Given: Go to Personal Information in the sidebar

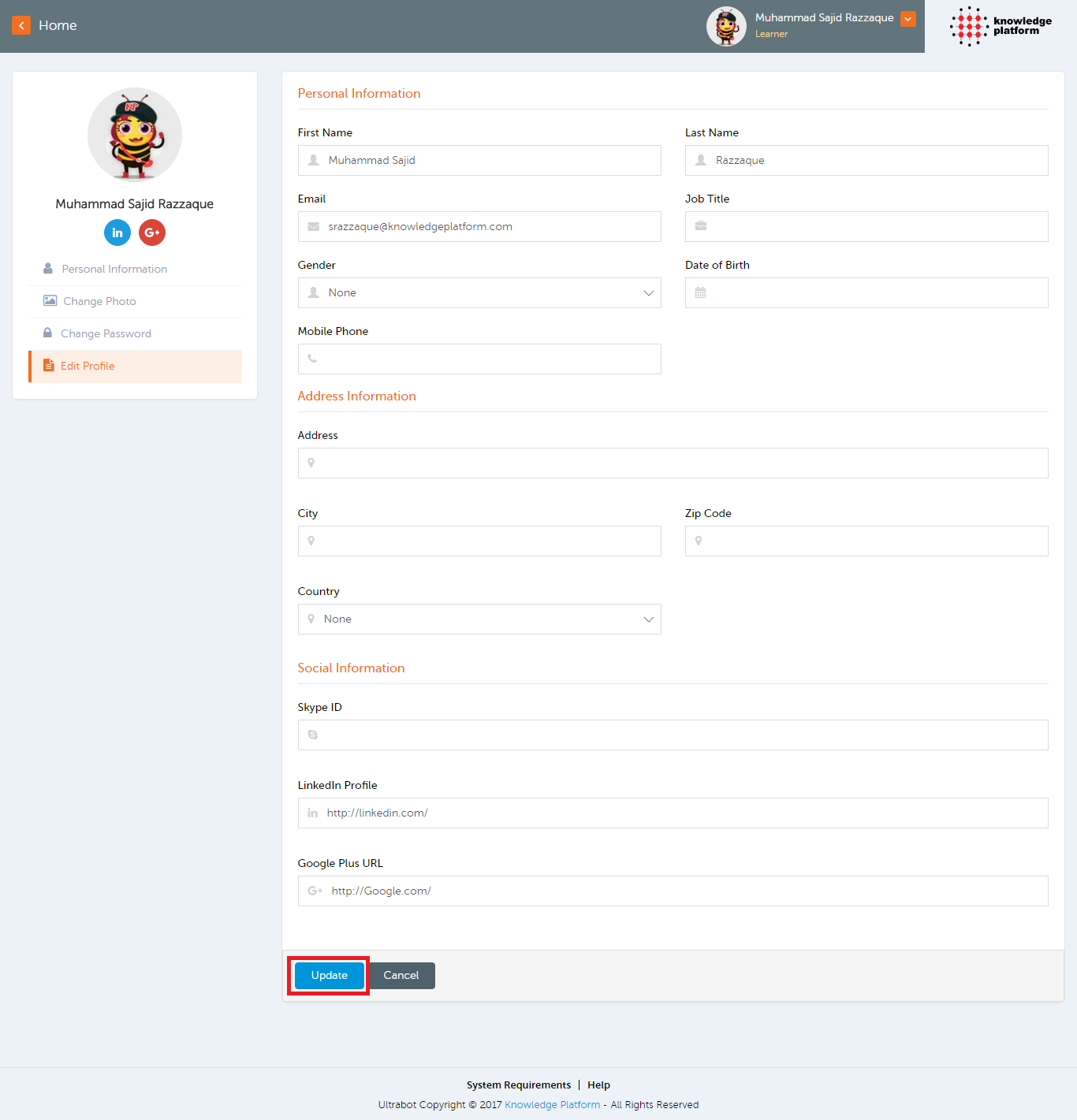Looking at the screenshot, I should click(114, 270).
